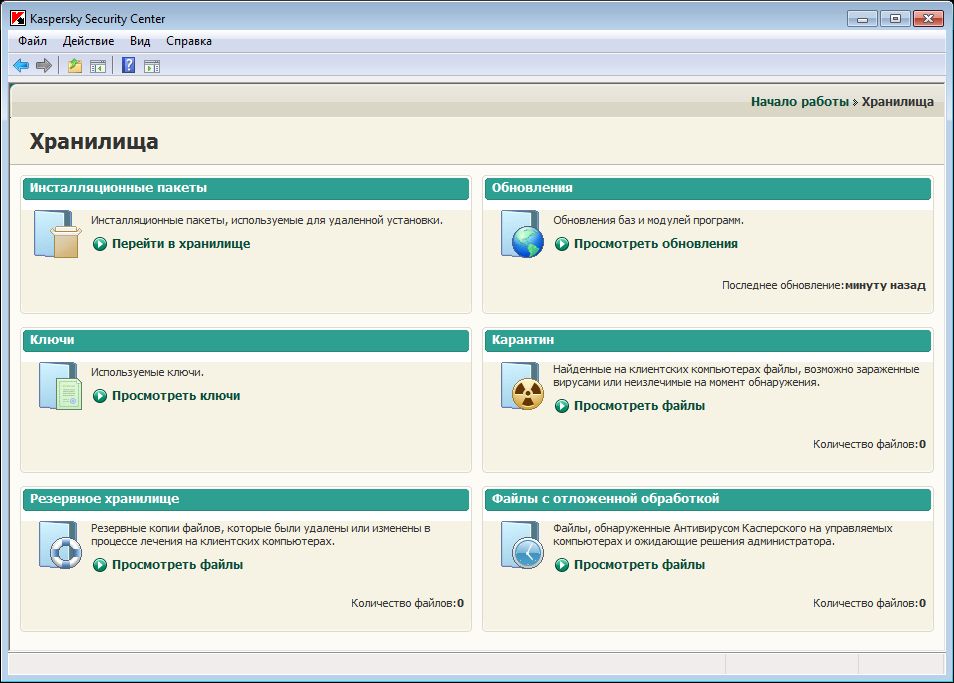Click the Ключи panel header
Screen dimensions: 954x683
(x=246, y=340)
